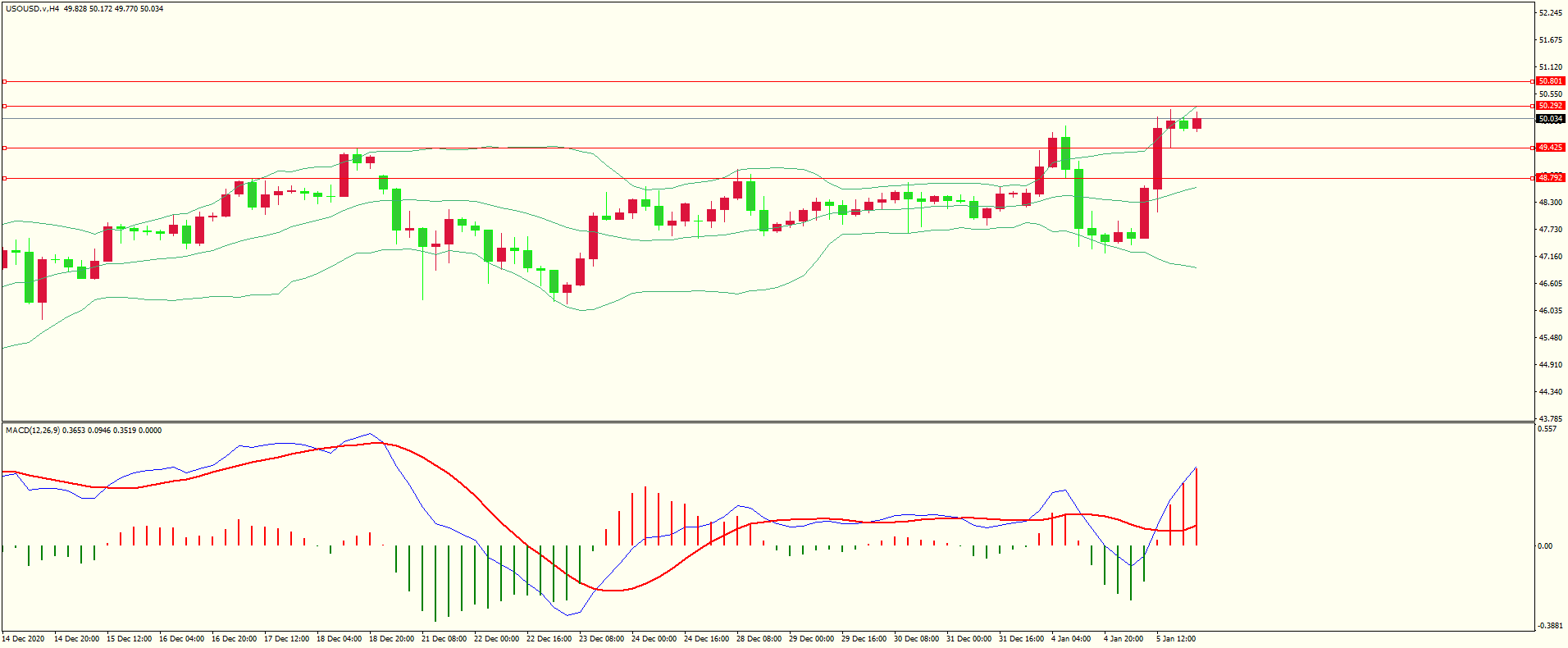This screenshot has width=1568, height=648.
Task: Click the 18 Dec 20:00 time label
Action: (x=392, y=639)
